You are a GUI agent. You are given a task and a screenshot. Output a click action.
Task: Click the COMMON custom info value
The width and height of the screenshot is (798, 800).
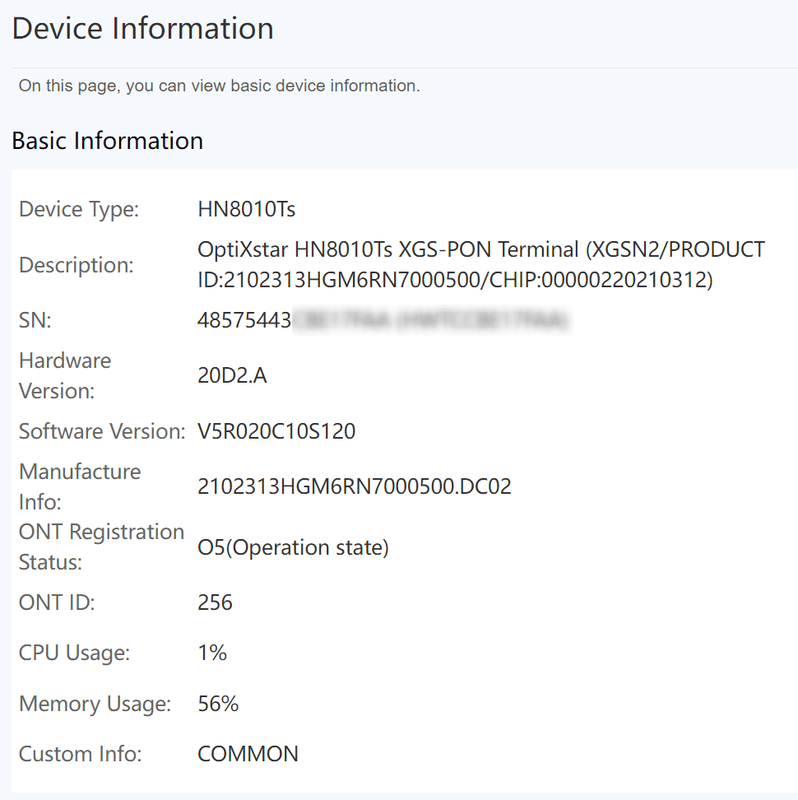[x=248, y=754]
